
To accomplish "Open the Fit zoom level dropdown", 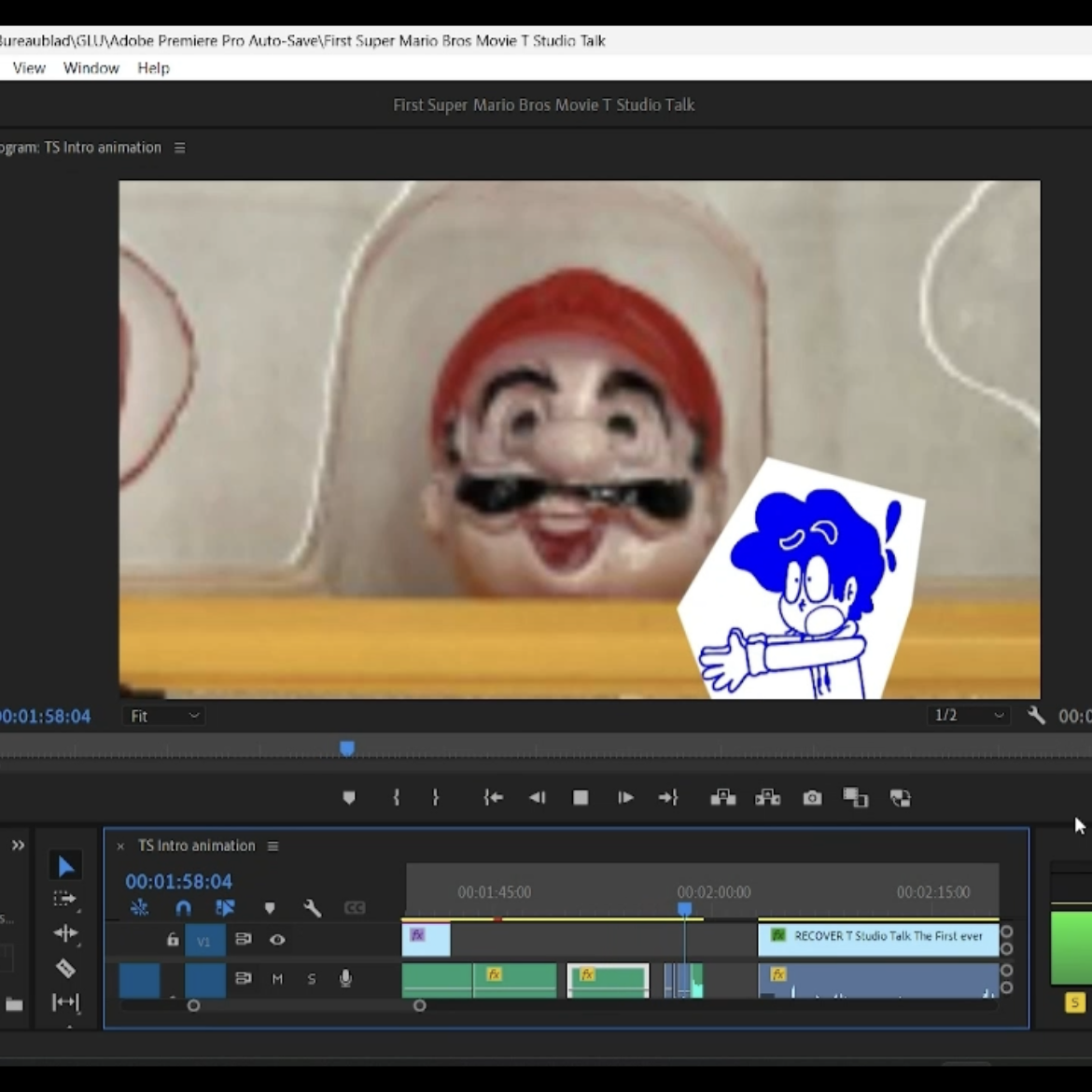I will point(164,716).
